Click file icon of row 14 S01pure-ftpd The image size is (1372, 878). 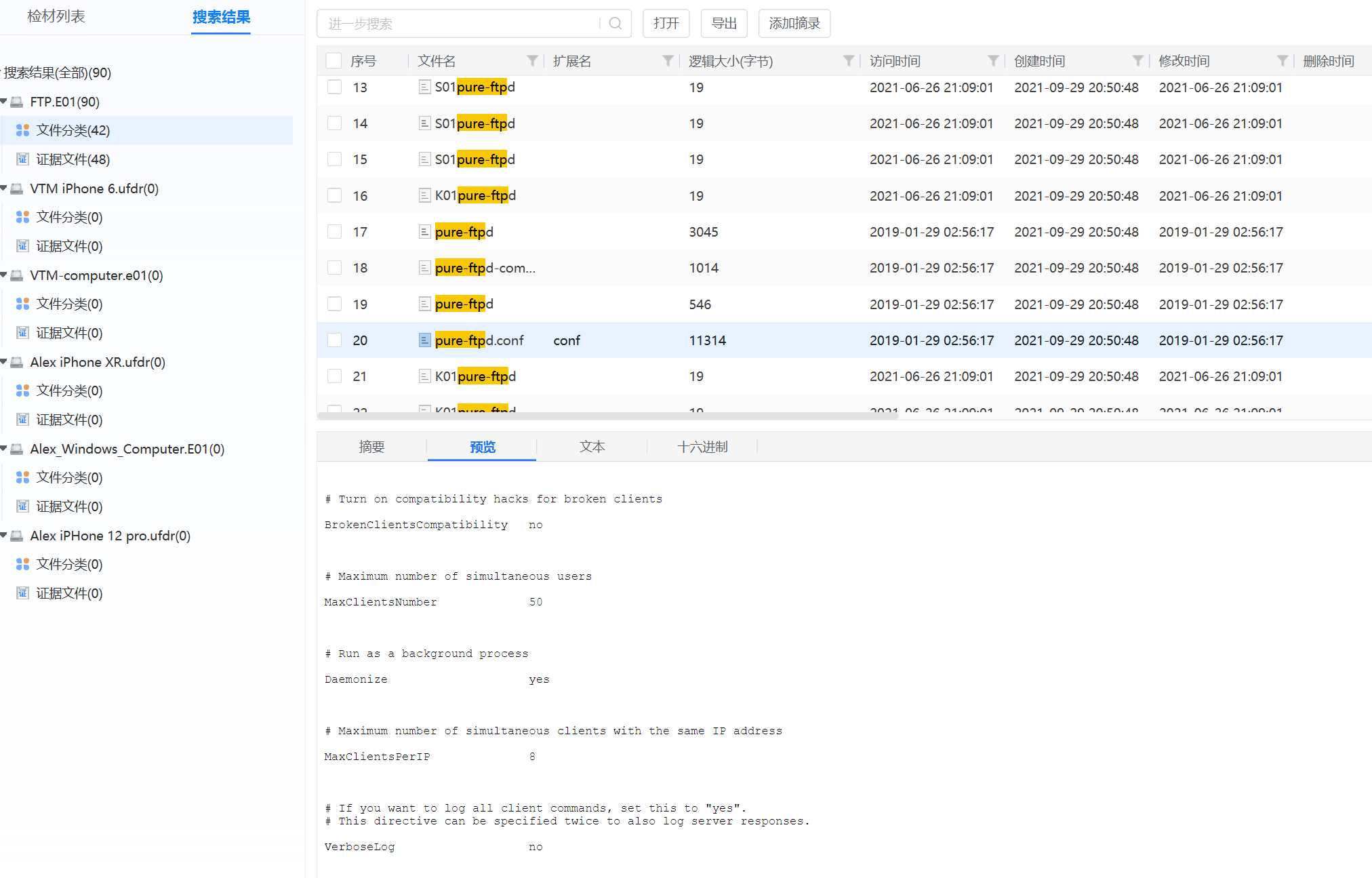[424, 123]
